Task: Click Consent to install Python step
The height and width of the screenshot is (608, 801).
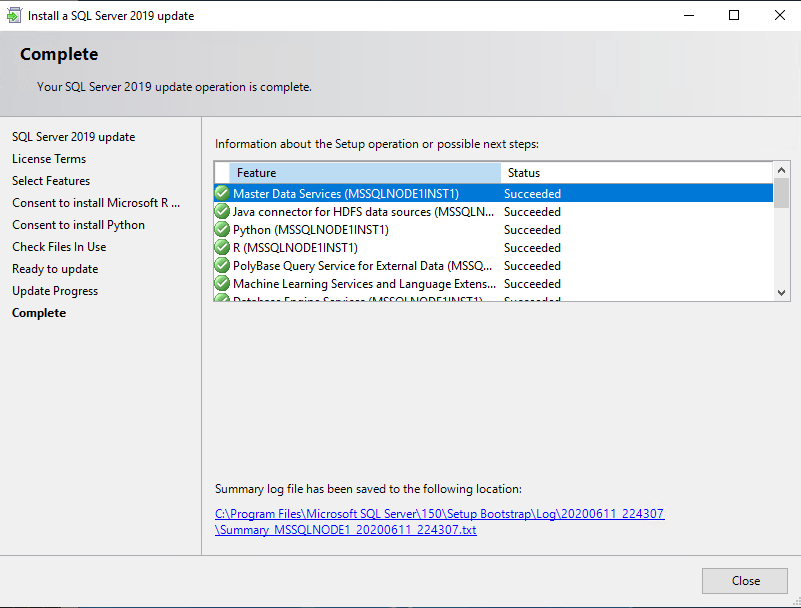Action: coord(79,225)
